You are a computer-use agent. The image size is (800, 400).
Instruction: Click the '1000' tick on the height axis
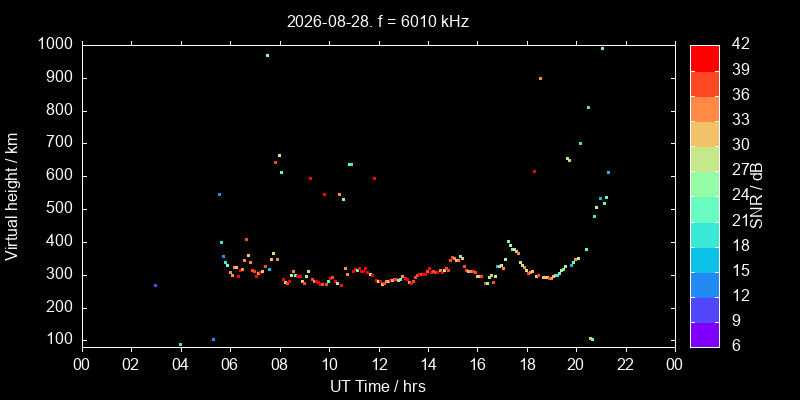[x=56, y=45]
